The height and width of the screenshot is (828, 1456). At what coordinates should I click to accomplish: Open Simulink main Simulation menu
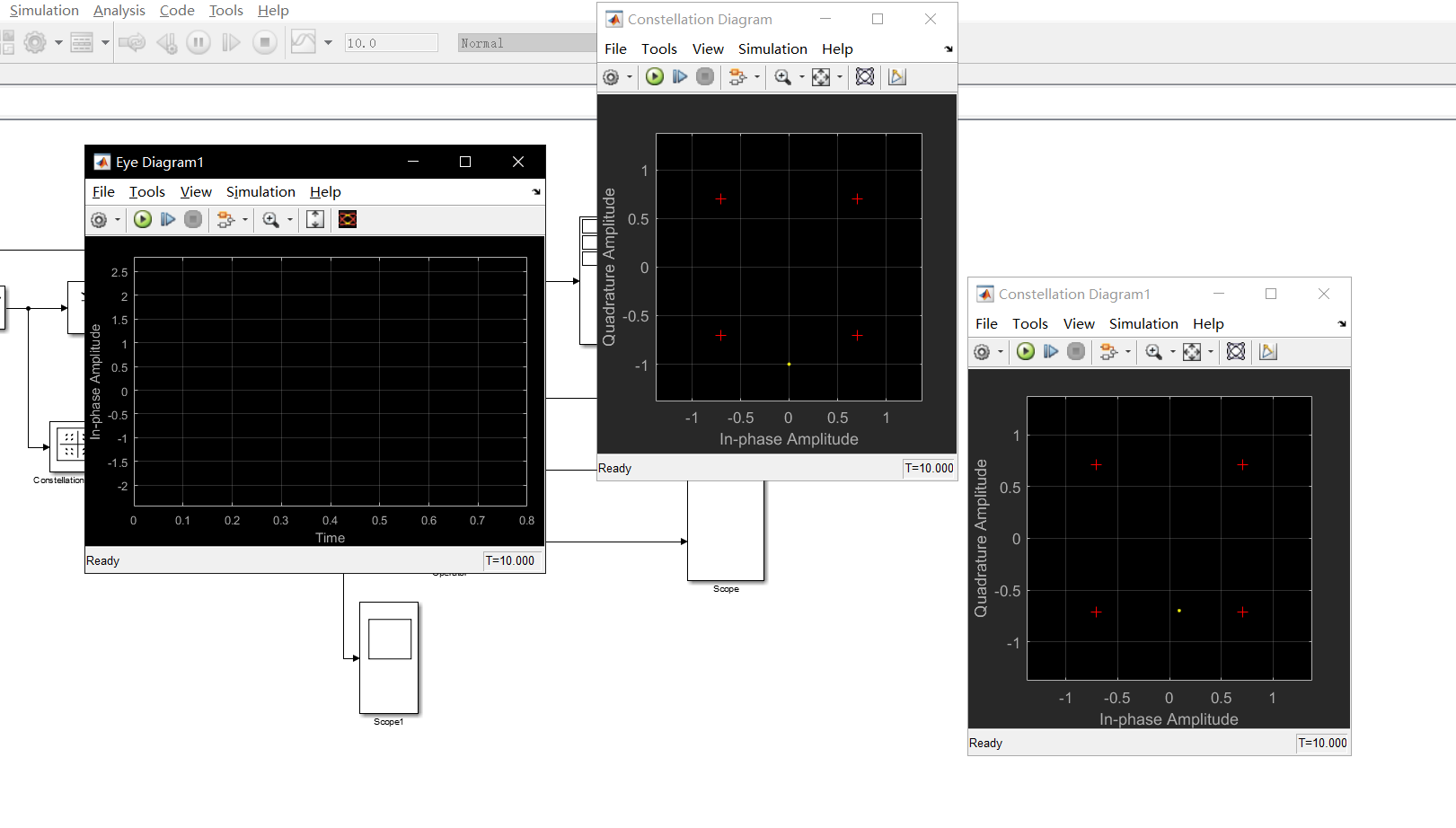[x=44, y=11]
